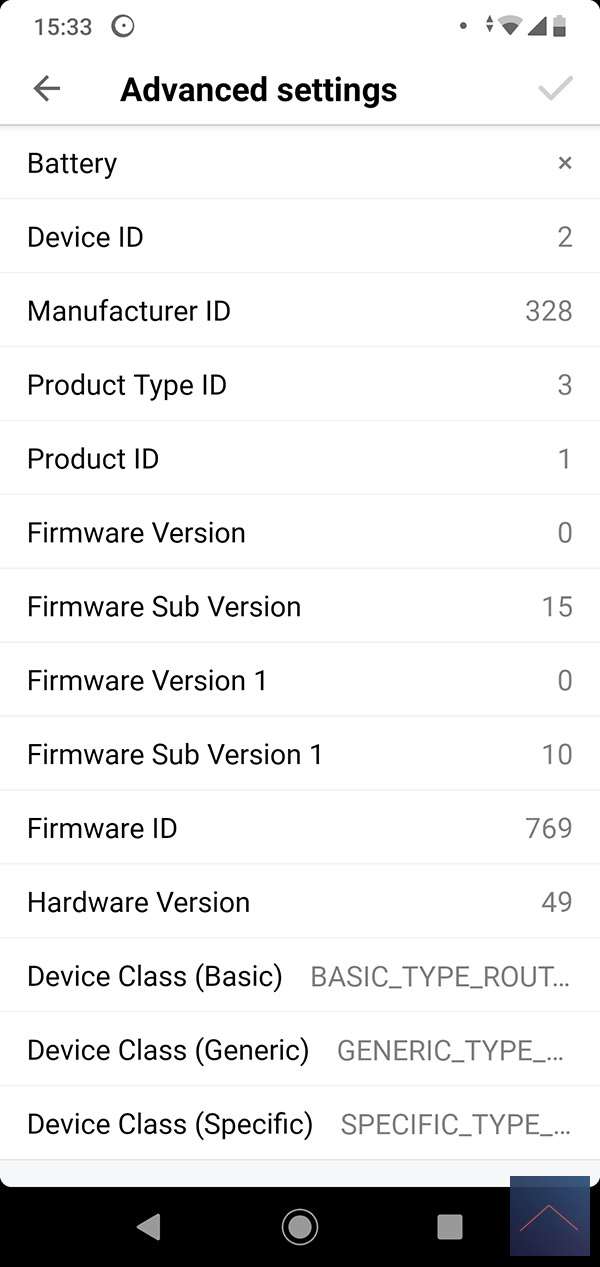Tap the Product Type ID row

point(300,385)
